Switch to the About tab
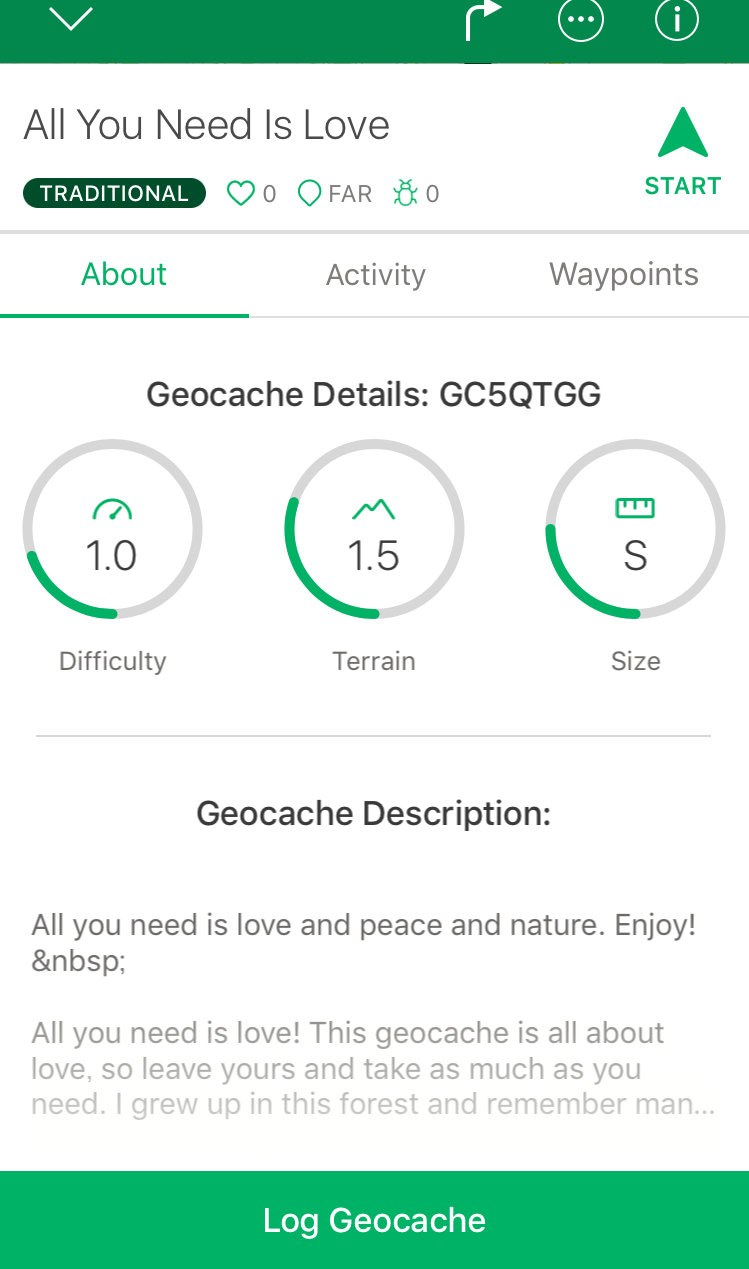 tap(124, 275)
